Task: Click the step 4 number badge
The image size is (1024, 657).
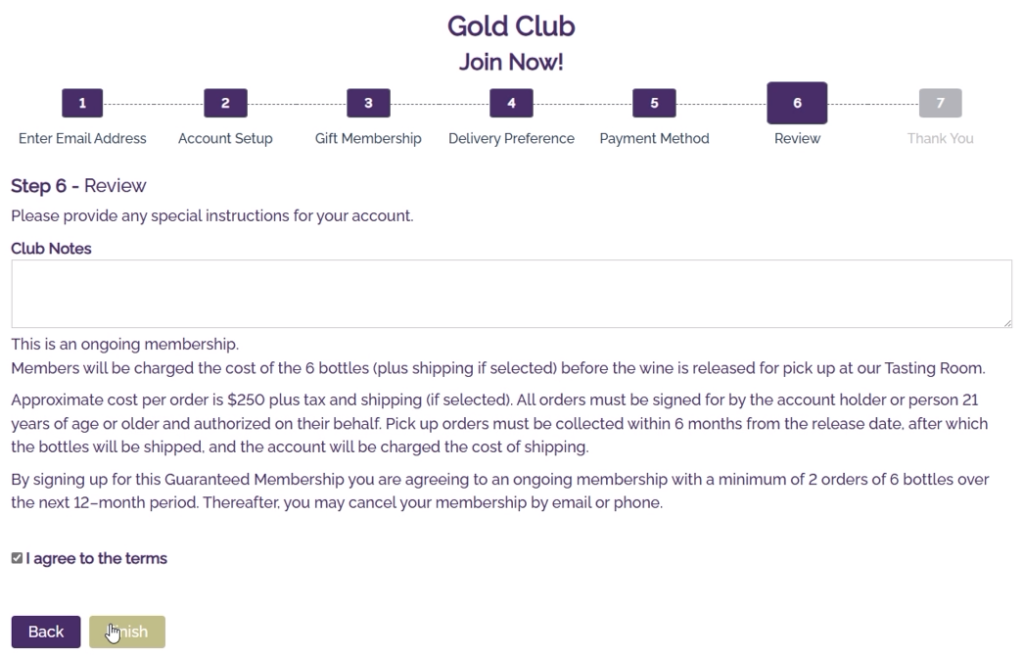Action: [511, 103]
